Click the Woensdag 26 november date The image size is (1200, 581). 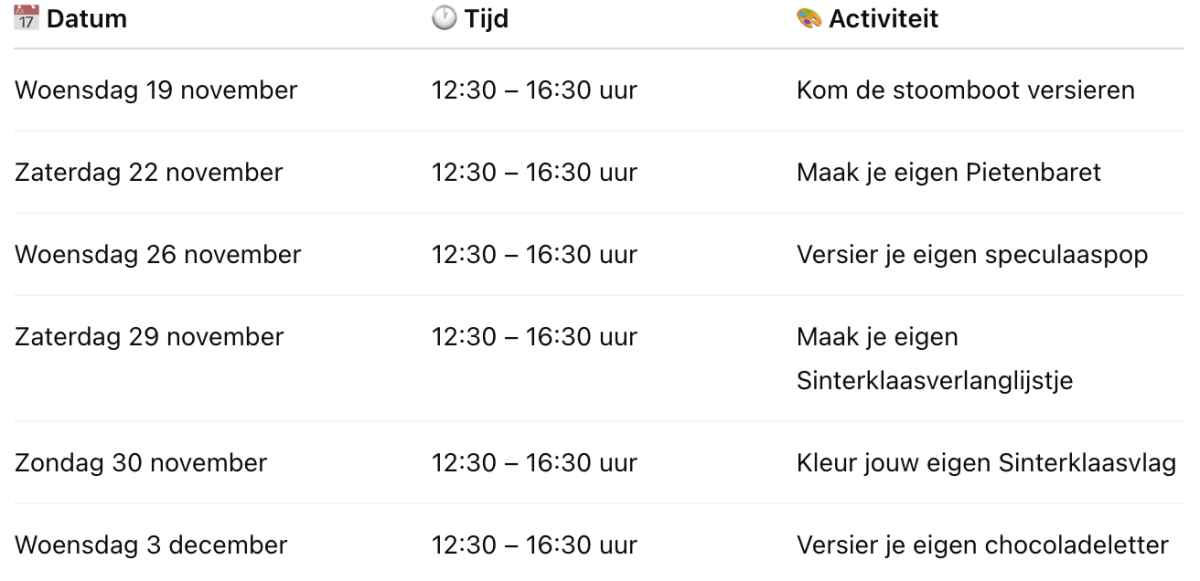click(x=157, y=254)
